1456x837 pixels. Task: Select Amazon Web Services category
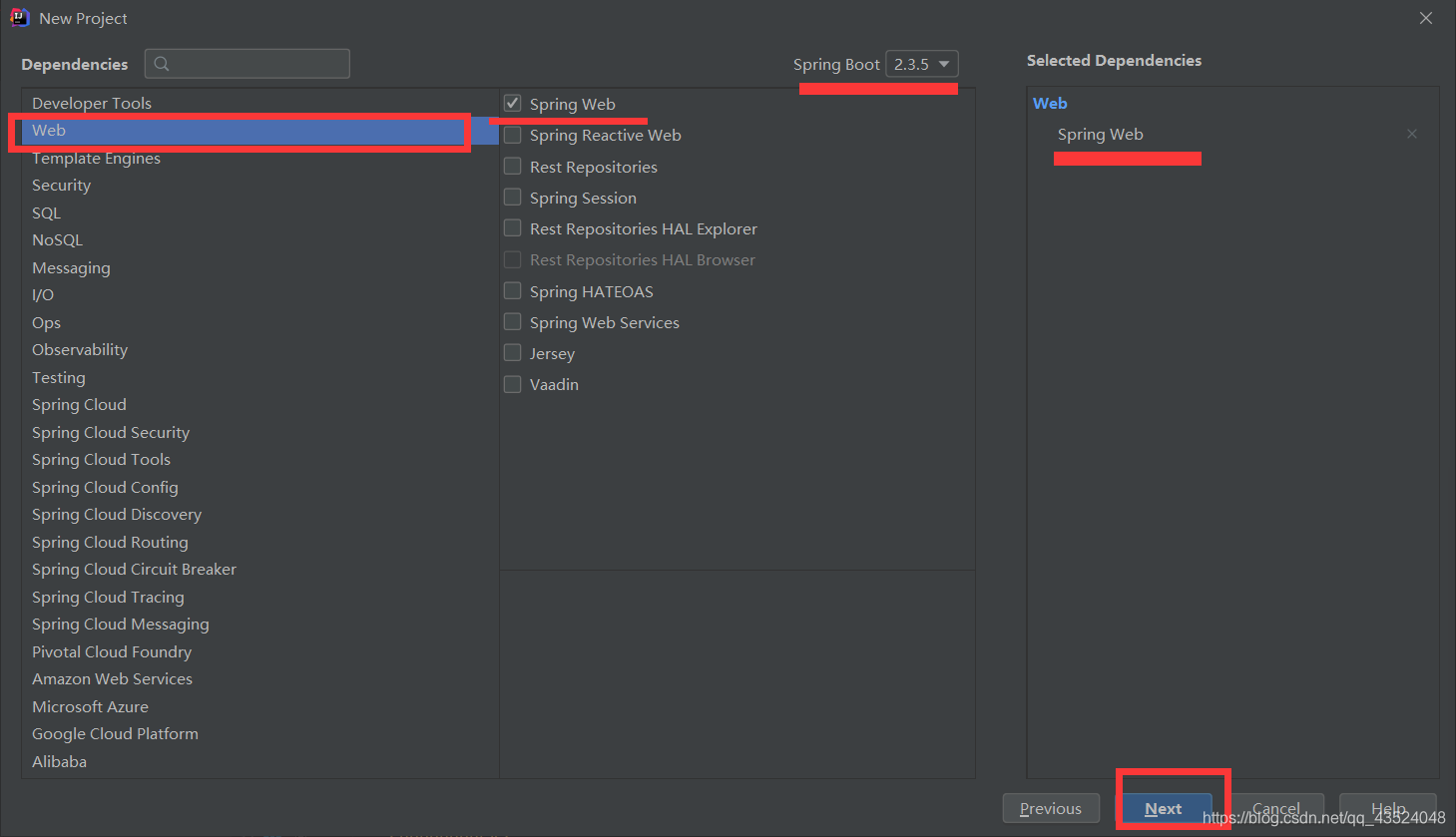tap(260, 679)
